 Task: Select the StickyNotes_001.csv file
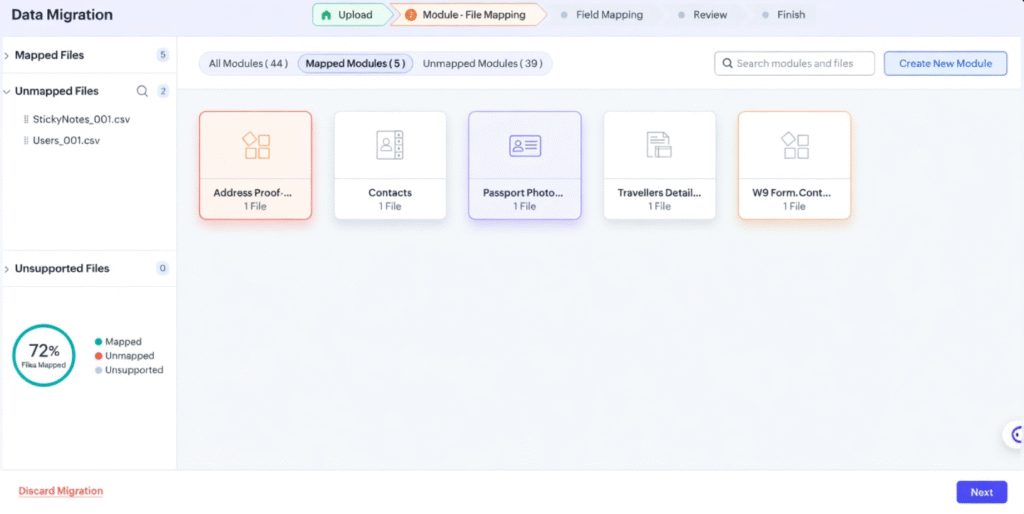[x=81, y=120]
